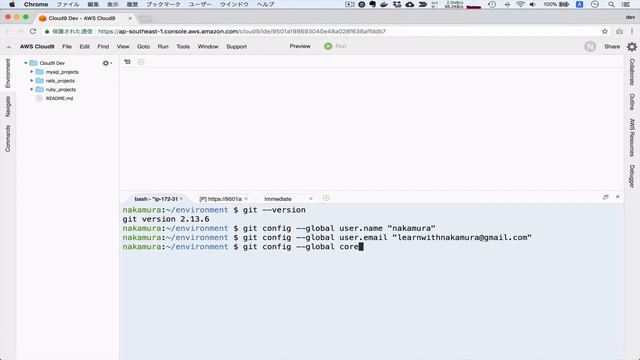Open the Navigate side panel
The height and width of the screenshot is (360, 640).
click(x=8, y=107)
